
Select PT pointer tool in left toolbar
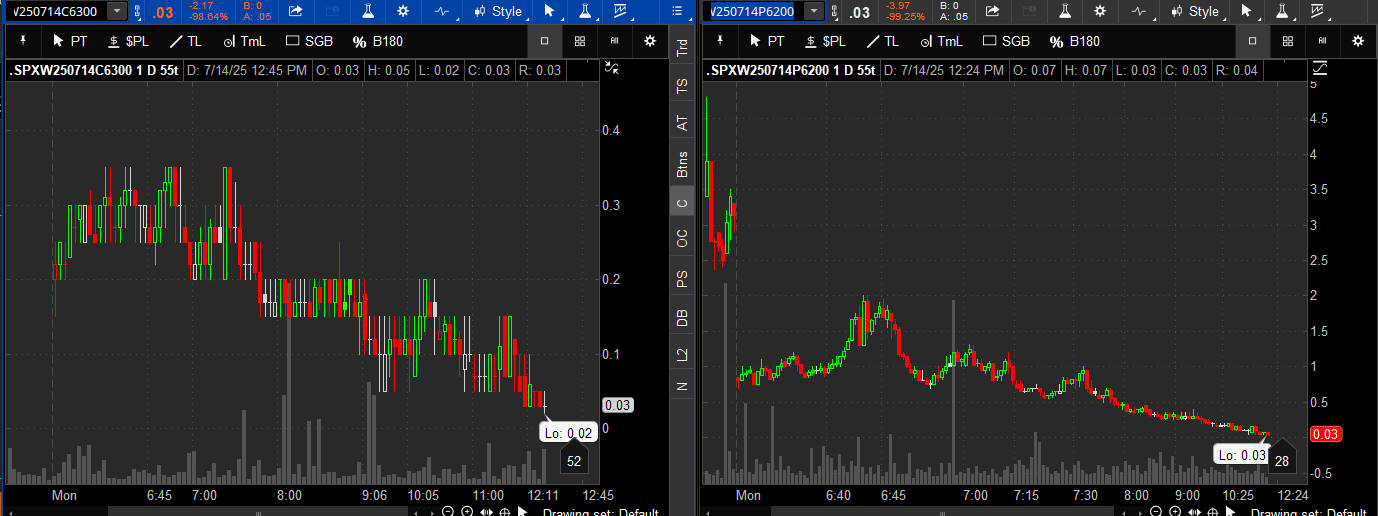(x=69, y=41)
